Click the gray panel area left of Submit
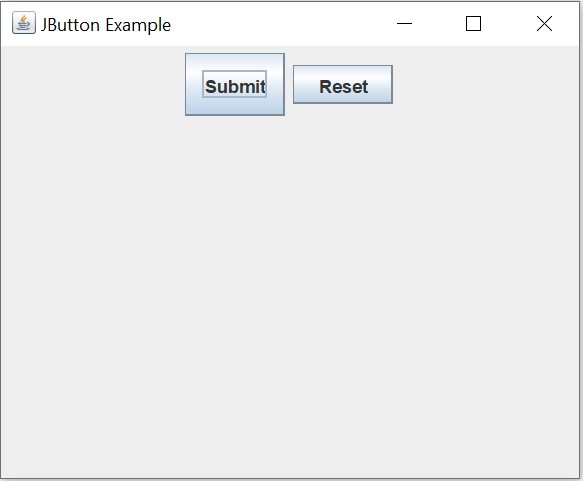Image resolution: width=583 pixels, height=481 pixels. point(93,84)
